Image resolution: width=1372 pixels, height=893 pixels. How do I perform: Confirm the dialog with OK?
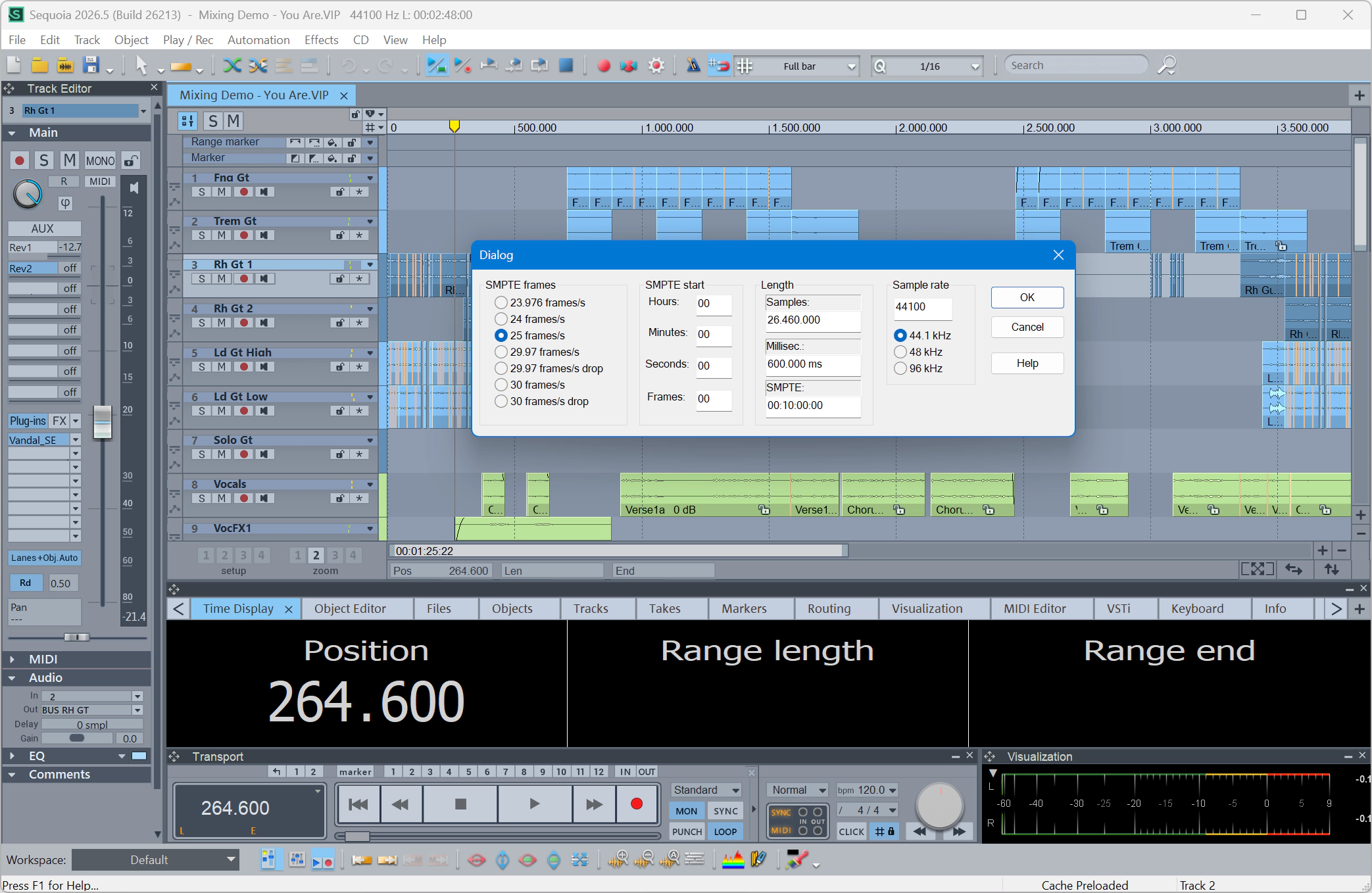pos(1027,297)
